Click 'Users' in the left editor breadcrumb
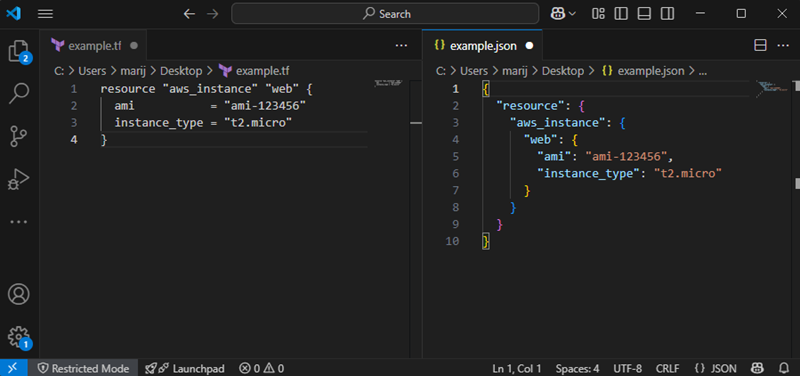This screenshot has height=376, width=800. click(x=92, y=70)
